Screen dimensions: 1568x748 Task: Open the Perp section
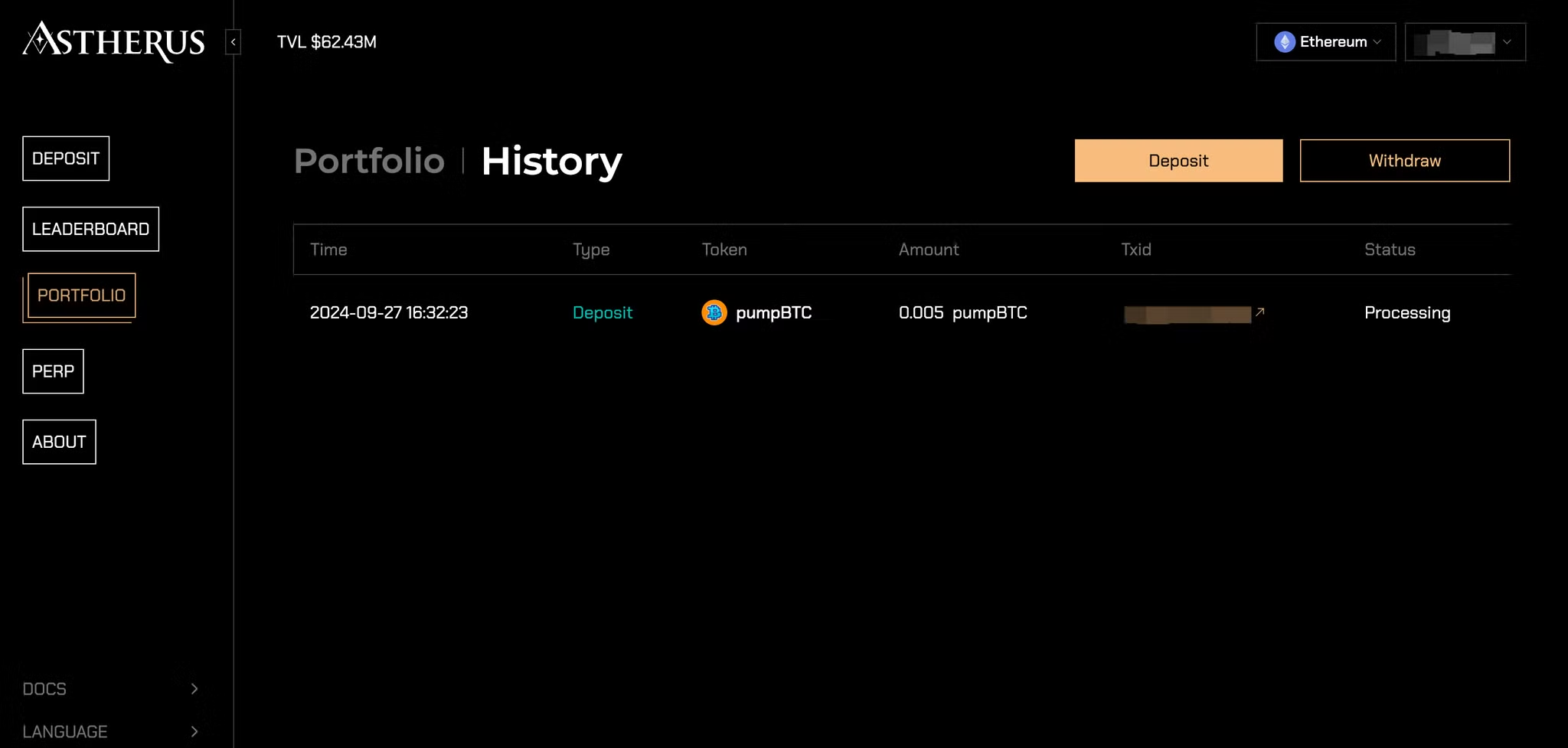53,371
